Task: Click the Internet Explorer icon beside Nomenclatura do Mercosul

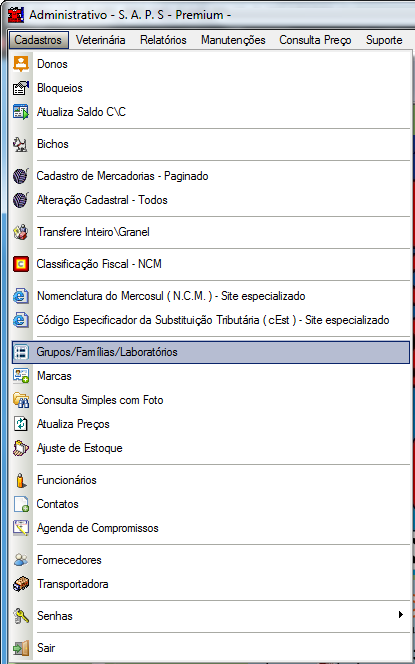Action: tap(21, 296)
